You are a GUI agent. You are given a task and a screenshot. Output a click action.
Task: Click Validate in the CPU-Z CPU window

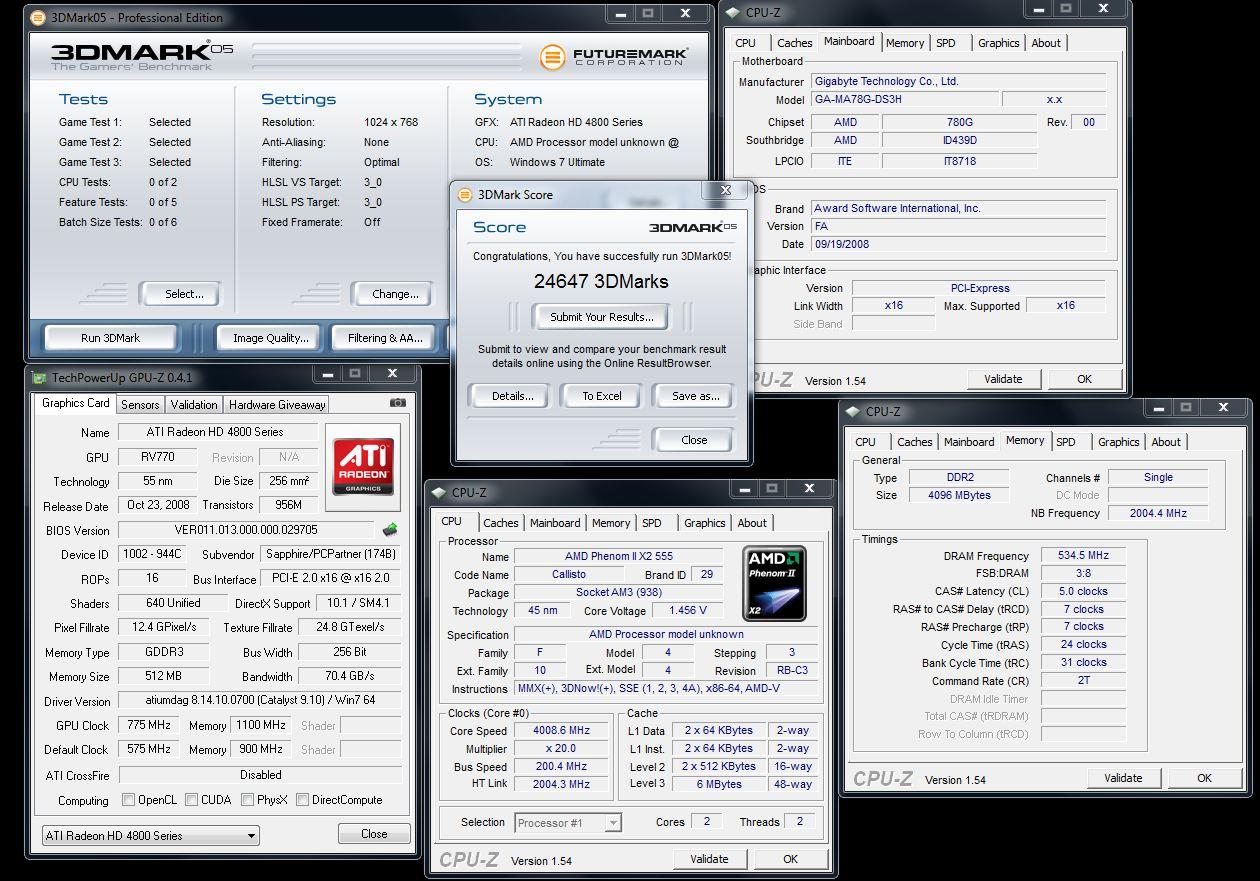click(x=709, y=858)
